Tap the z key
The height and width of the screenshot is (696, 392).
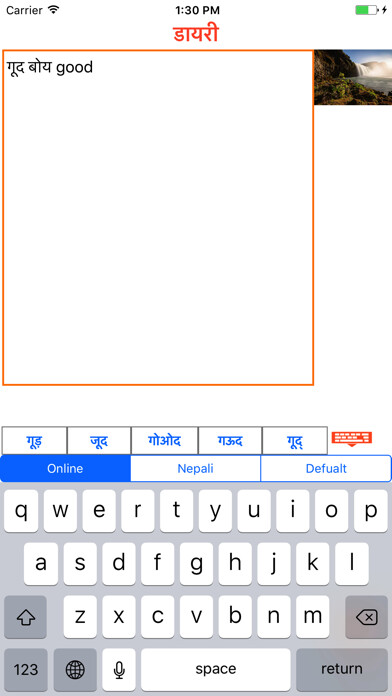(80, 617)
